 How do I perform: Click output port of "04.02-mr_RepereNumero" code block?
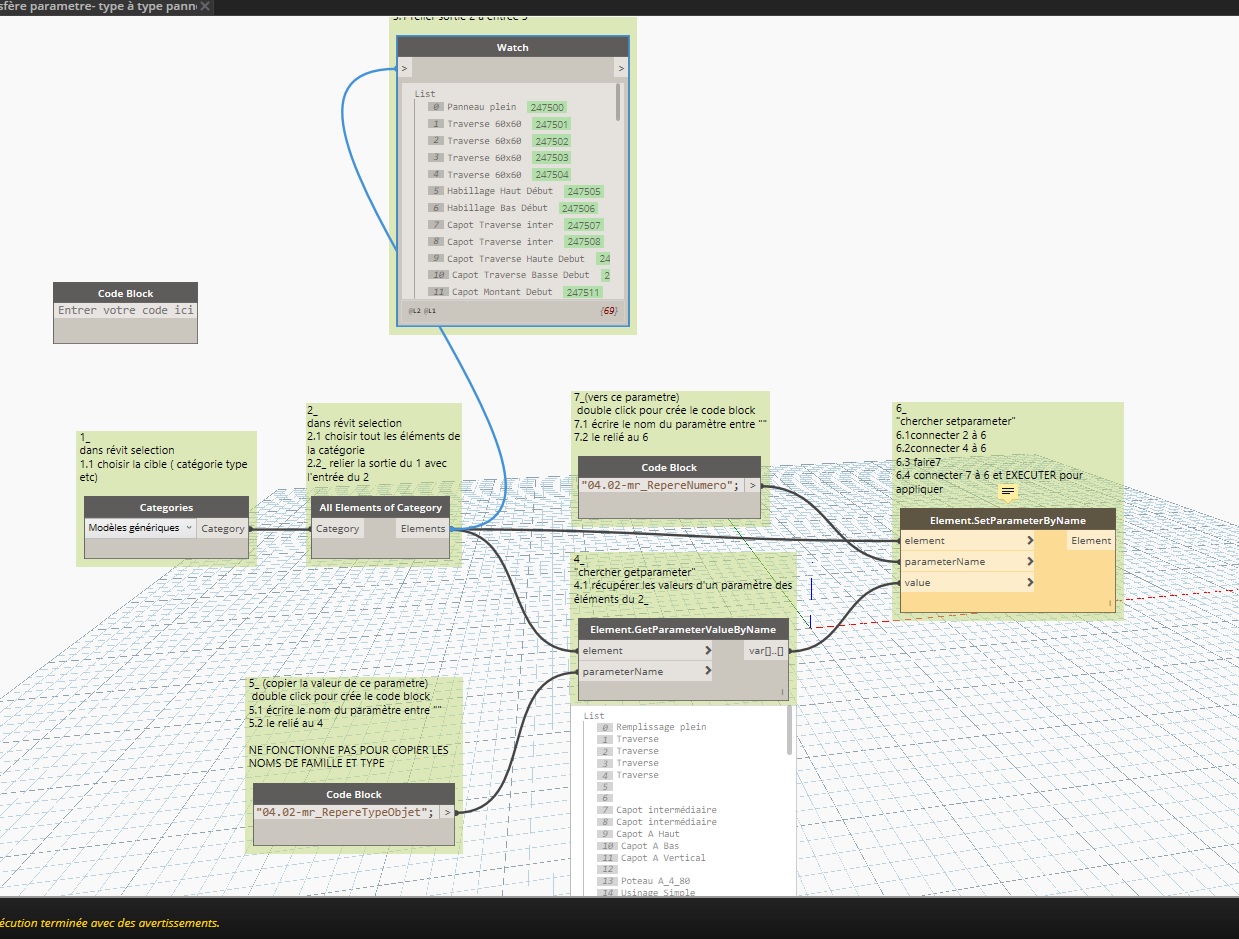751,486
